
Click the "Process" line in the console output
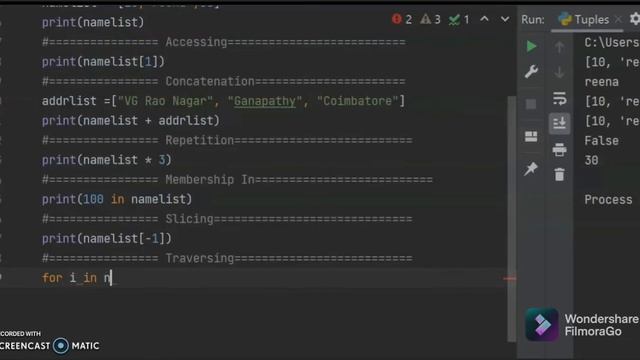[609, 200]
